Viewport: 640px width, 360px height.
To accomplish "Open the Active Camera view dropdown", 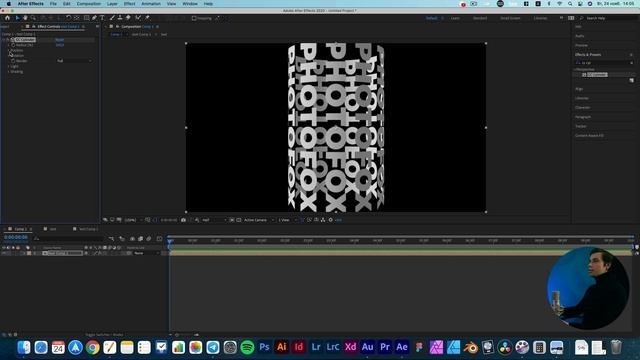I will pyautogui.click(x=259, y=220).
